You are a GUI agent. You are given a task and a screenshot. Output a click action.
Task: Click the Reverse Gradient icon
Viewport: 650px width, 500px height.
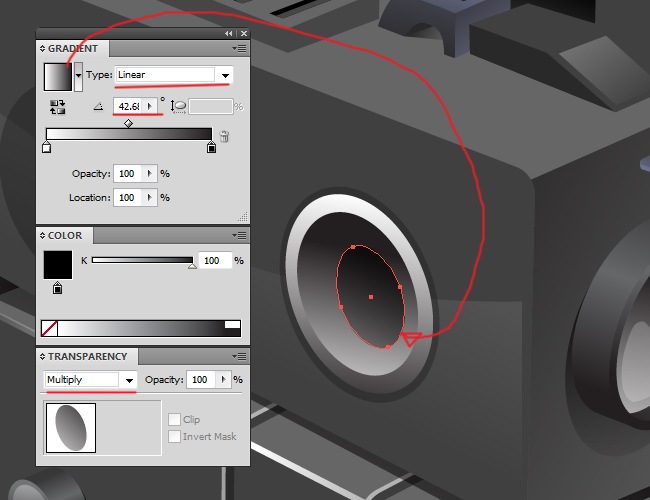[58, 107]
